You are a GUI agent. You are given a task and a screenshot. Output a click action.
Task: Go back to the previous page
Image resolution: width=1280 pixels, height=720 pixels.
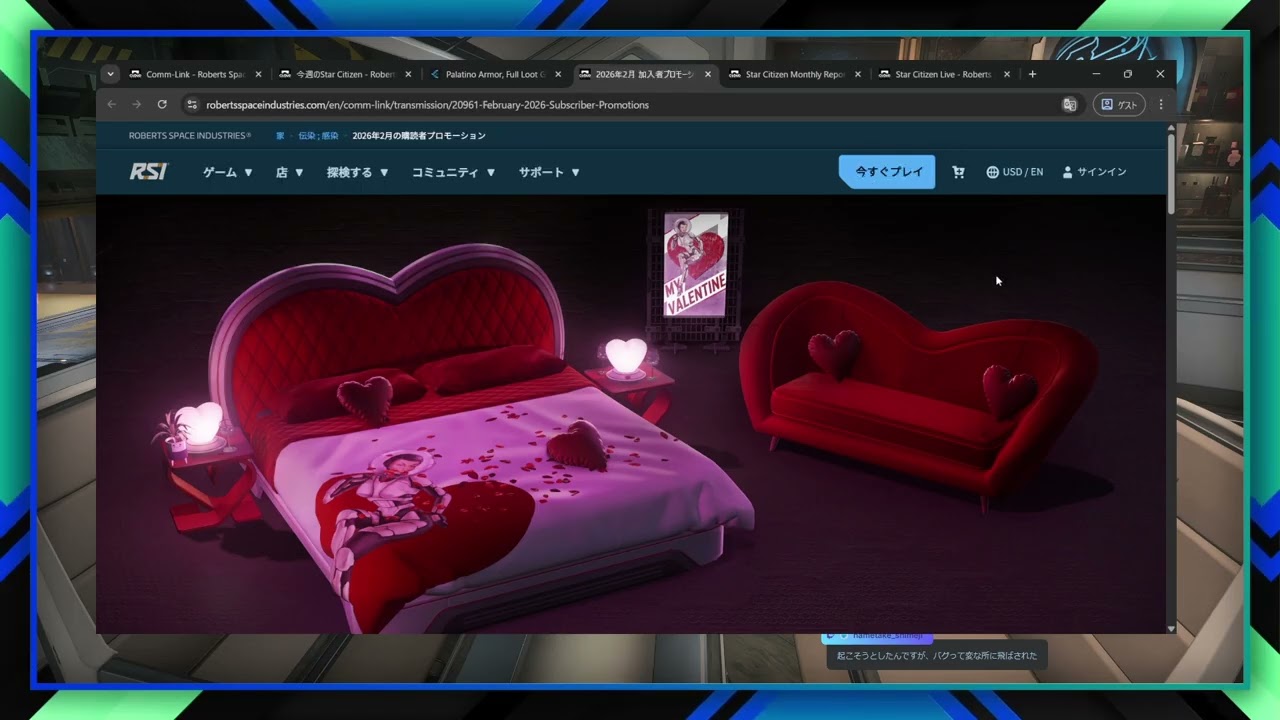point(112,104)
